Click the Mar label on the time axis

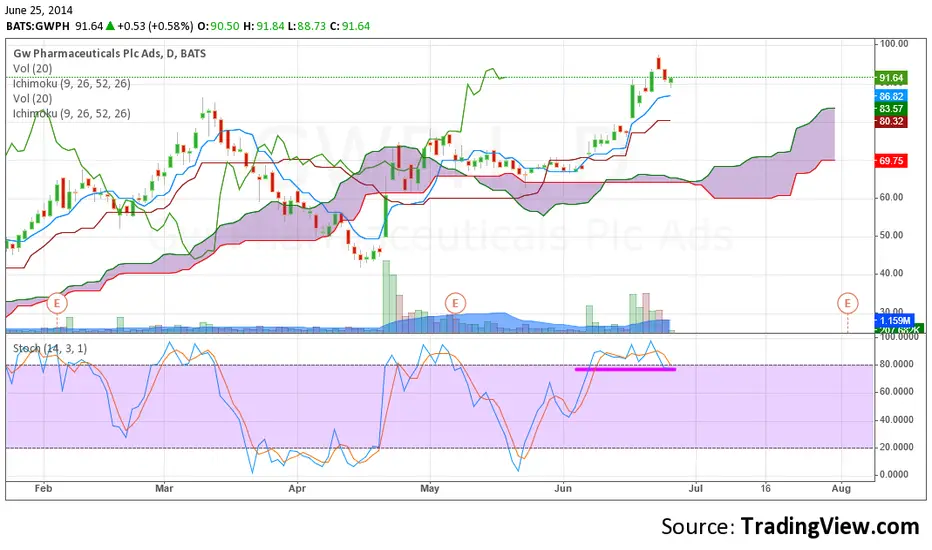point(164,488)
